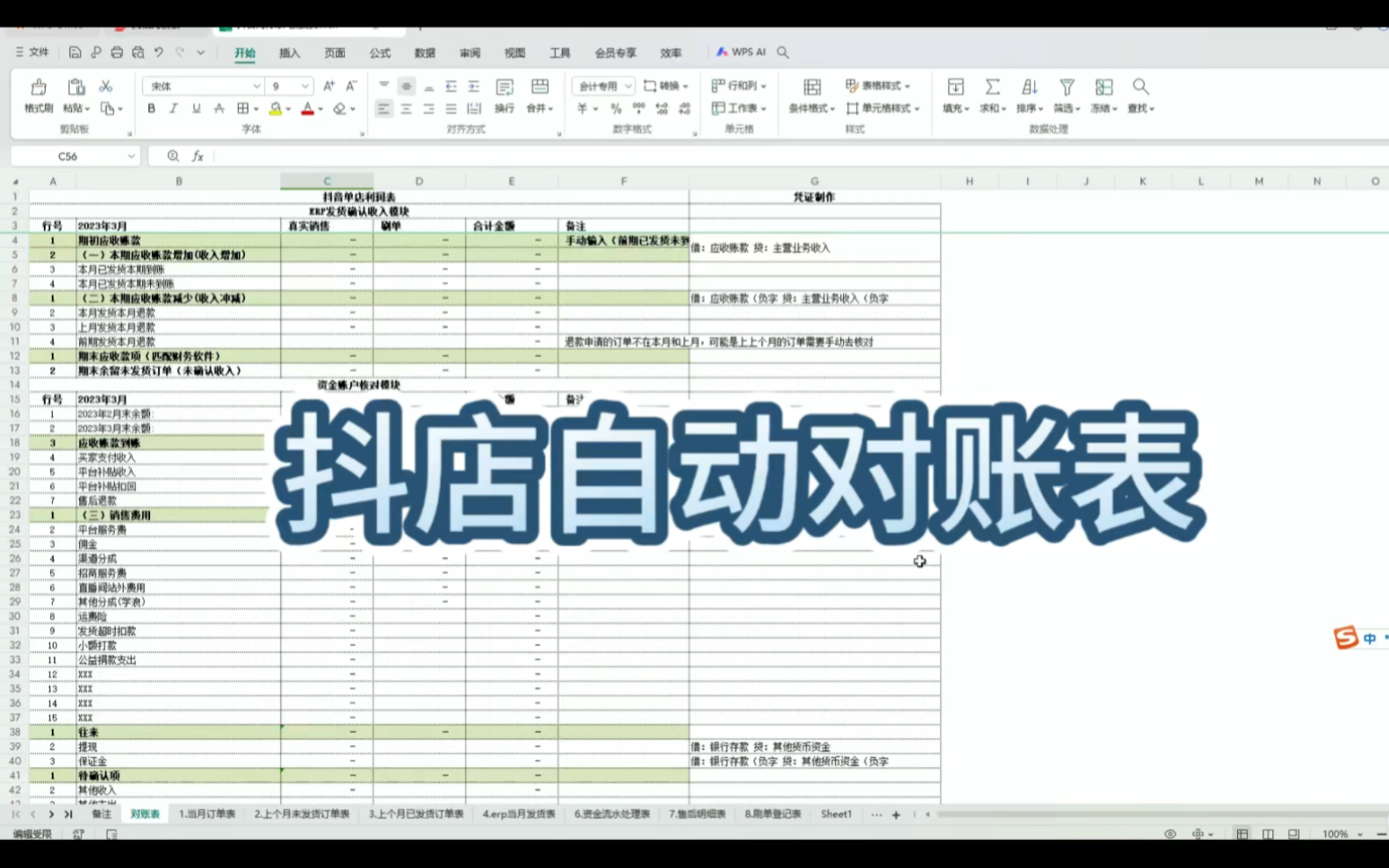The height and width of the screenshot is (868, 1389).
Task: Click the Sort (排序) icon
Action: pyautogui.click(x=1029, y=87)
